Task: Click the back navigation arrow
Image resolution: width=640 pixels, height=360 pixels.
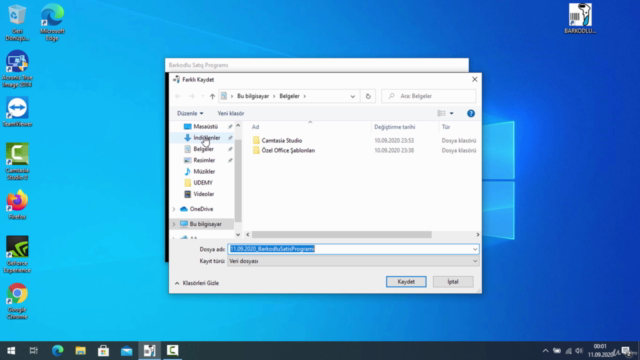Action: coord(178,96)
